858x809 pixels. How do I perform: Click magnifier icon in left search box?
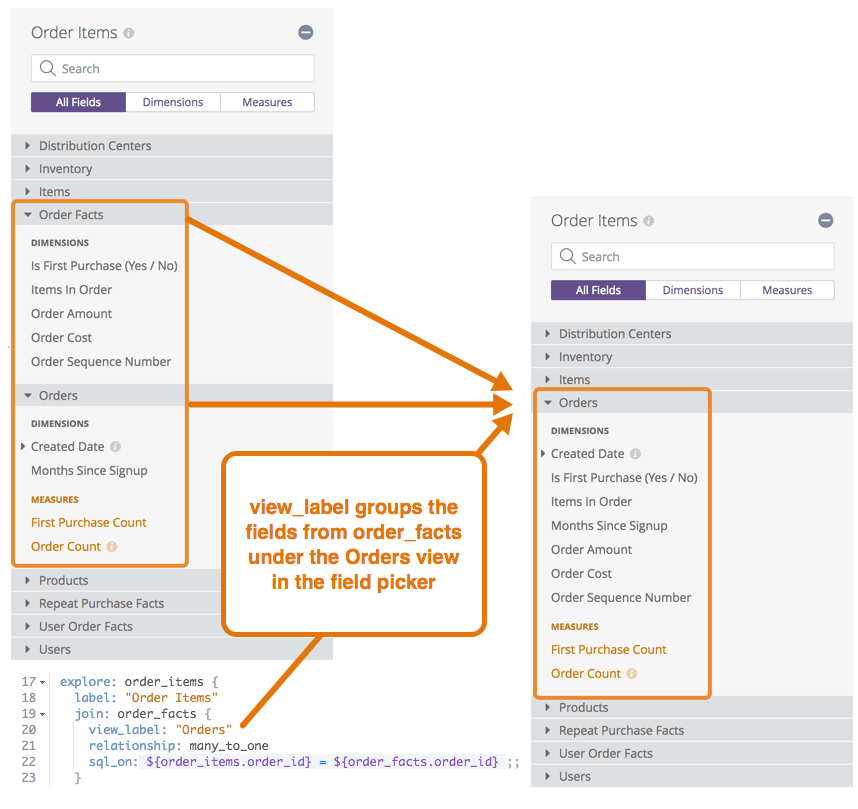[48, 68]
